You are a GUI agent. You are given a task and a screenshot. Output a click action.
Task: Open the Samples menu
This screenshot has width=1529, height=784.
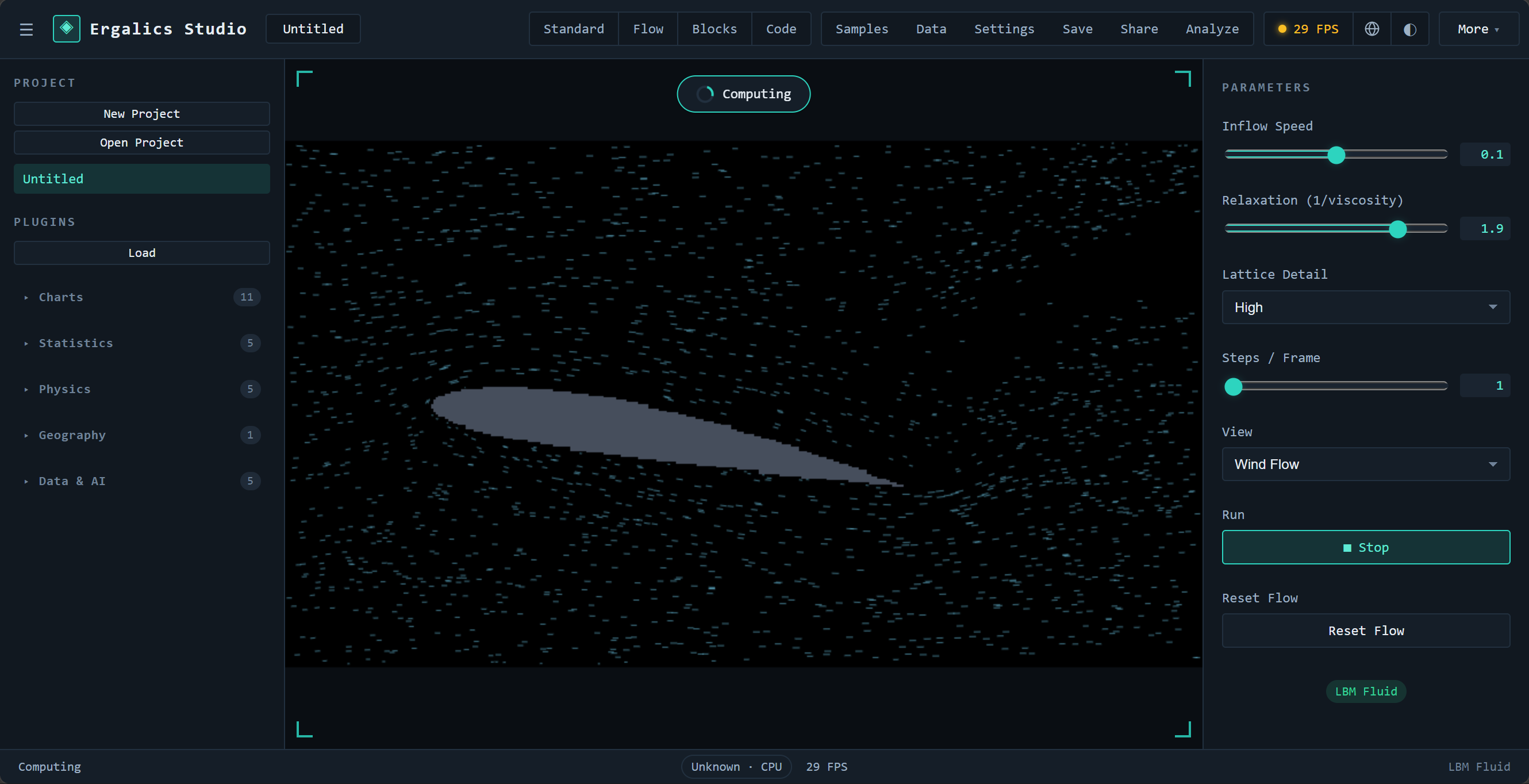click(x=862, y=29)
